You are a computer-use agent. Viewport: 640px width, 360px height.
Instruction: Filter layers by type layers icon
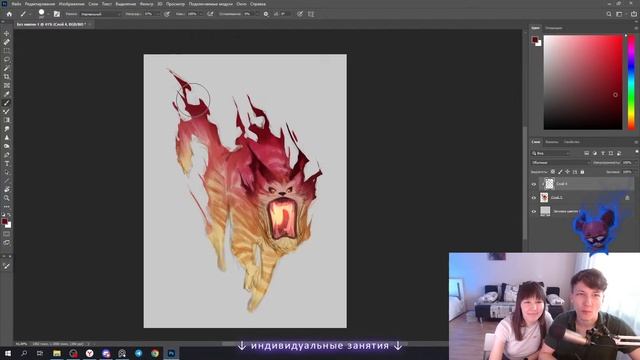click(603, 153)
